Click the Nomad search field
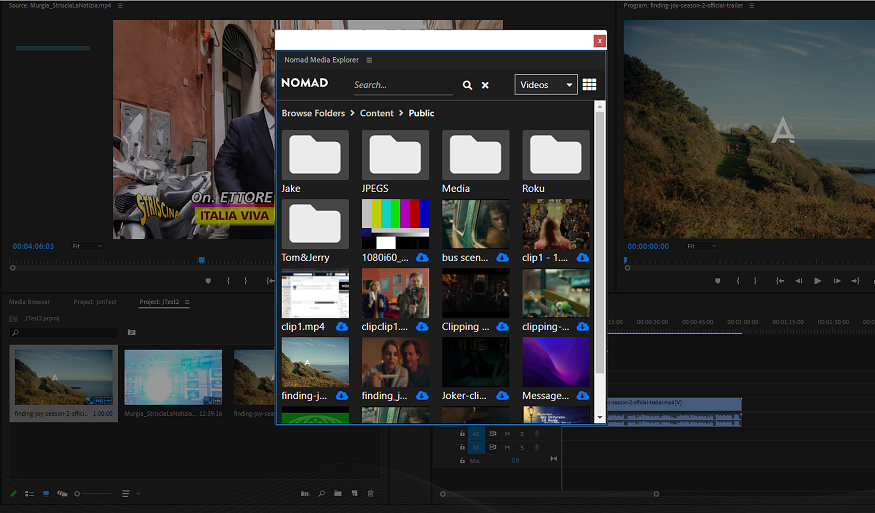Screen dimensions: 875x513 click(x=403, y=85)
